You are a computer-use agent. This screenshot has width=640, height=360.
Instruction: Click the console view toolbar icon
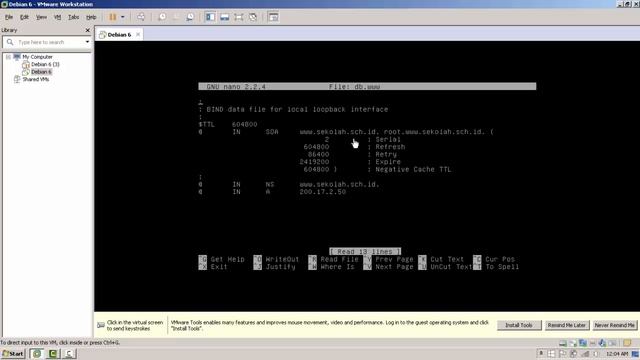pos(273,17)
